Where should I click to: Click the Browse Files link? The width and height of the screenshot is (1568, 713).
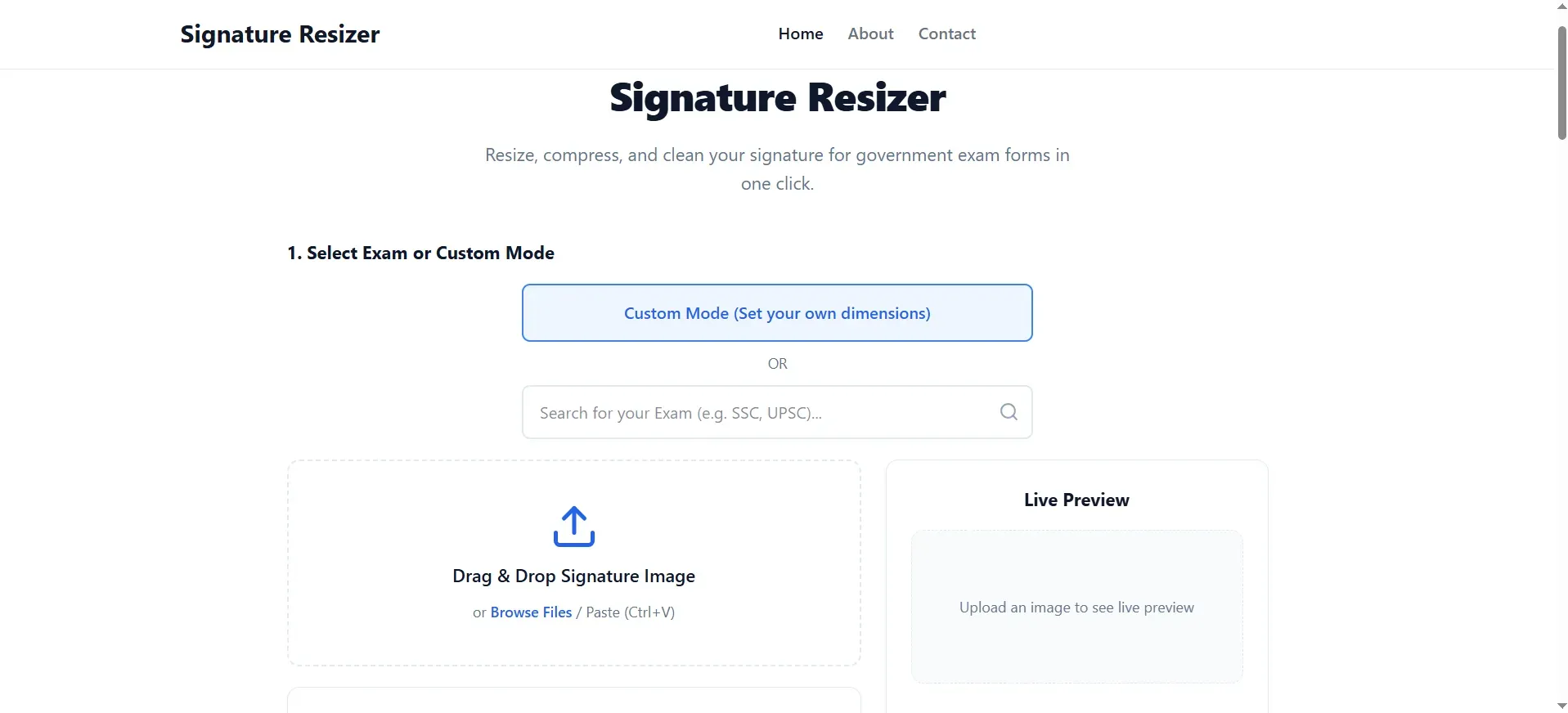[531, 612]
